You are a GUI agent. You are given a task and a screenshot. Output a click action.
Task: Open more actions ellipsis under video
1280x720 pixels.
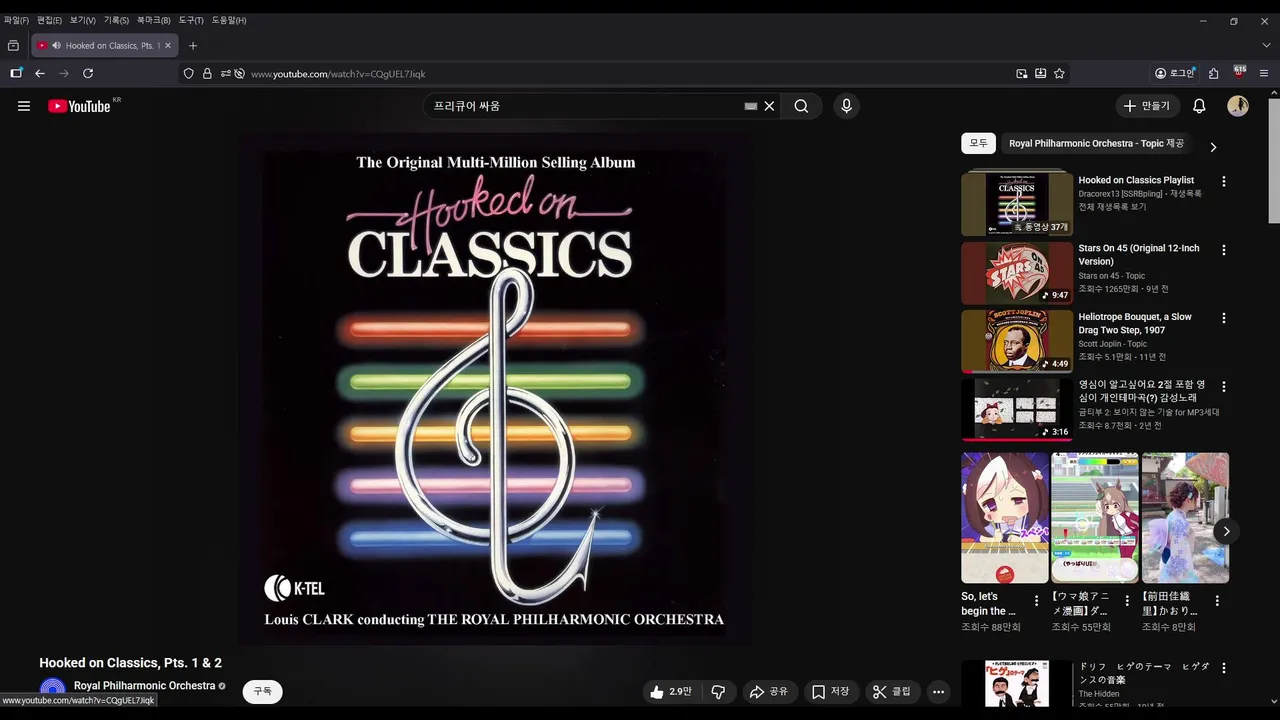(x=938, y=692)
